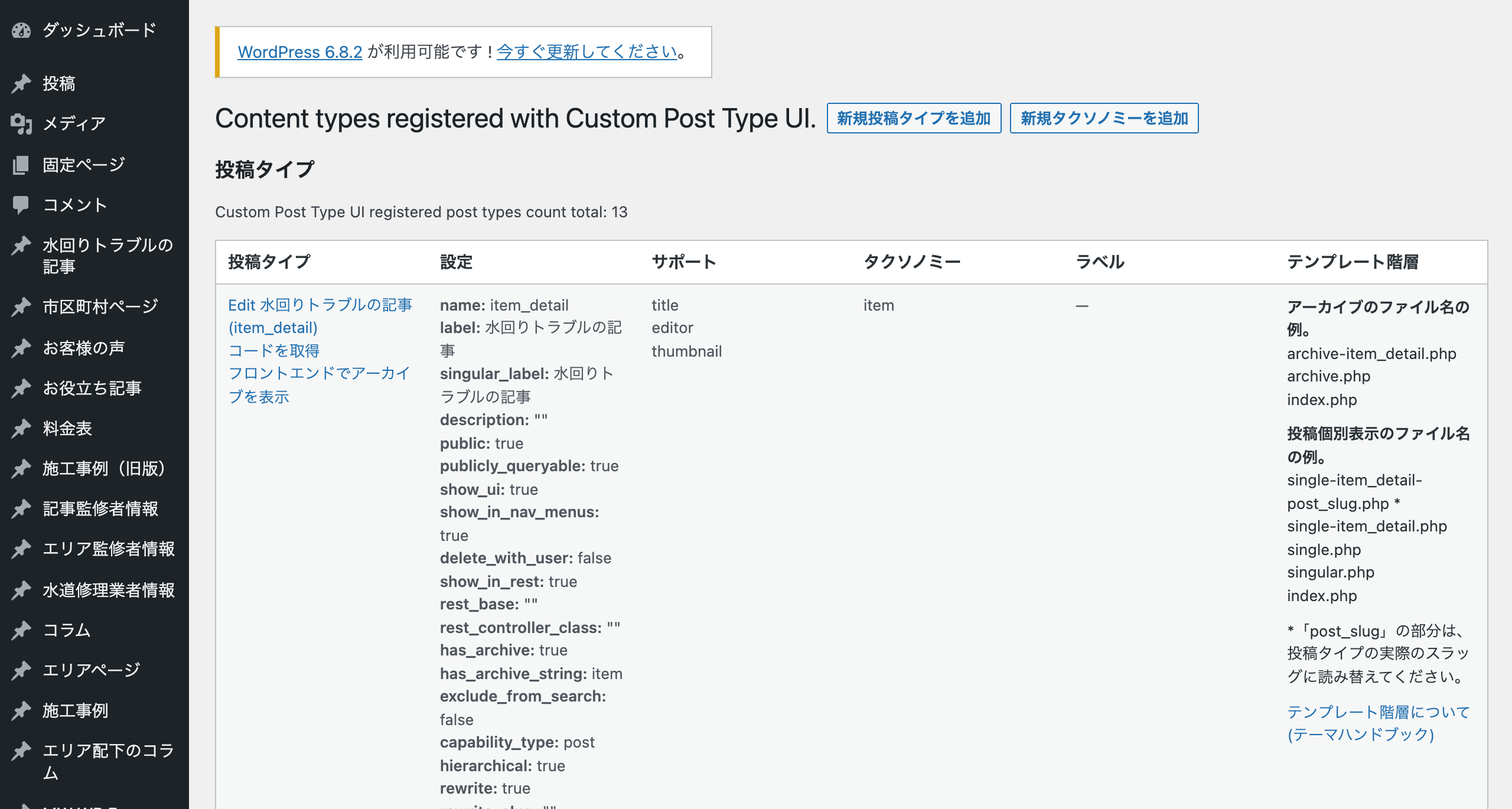The width and height of the screenshot is (1512, 809).
Task: Click the pin icon next to 投稿
Action: coord(21,83)
